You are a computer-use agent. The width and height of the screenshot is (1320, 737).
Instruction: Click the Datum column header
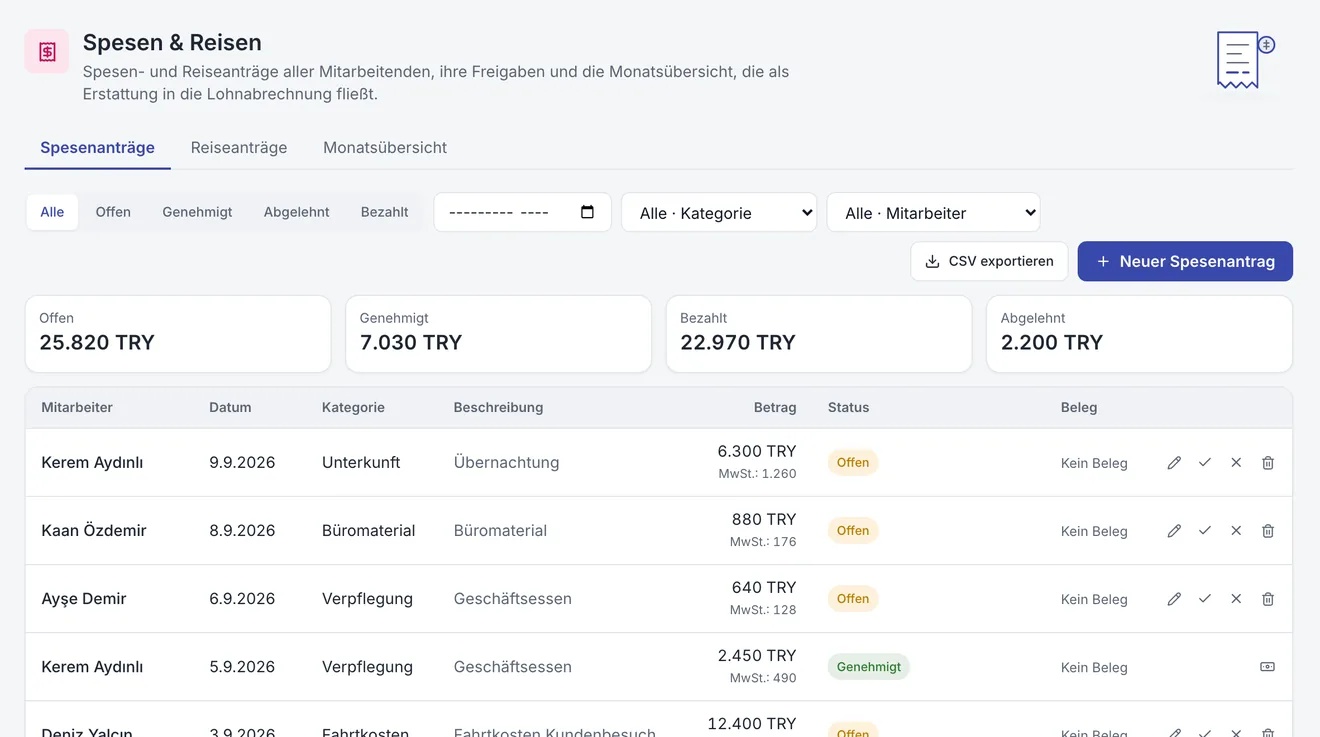coord(230,408)
